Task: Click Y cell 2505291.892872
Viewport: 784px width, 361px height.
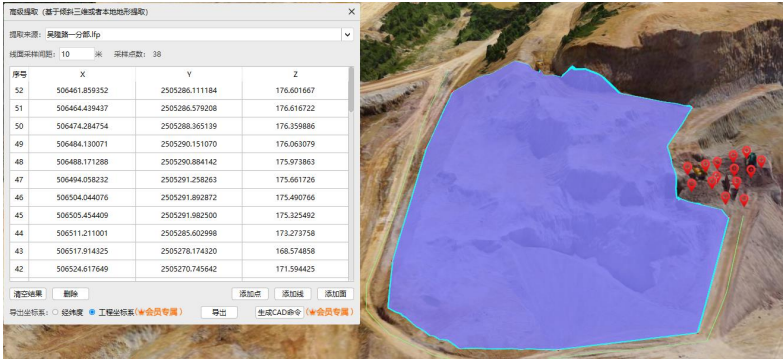Action: pyautogui.click(x=189, y=198)
